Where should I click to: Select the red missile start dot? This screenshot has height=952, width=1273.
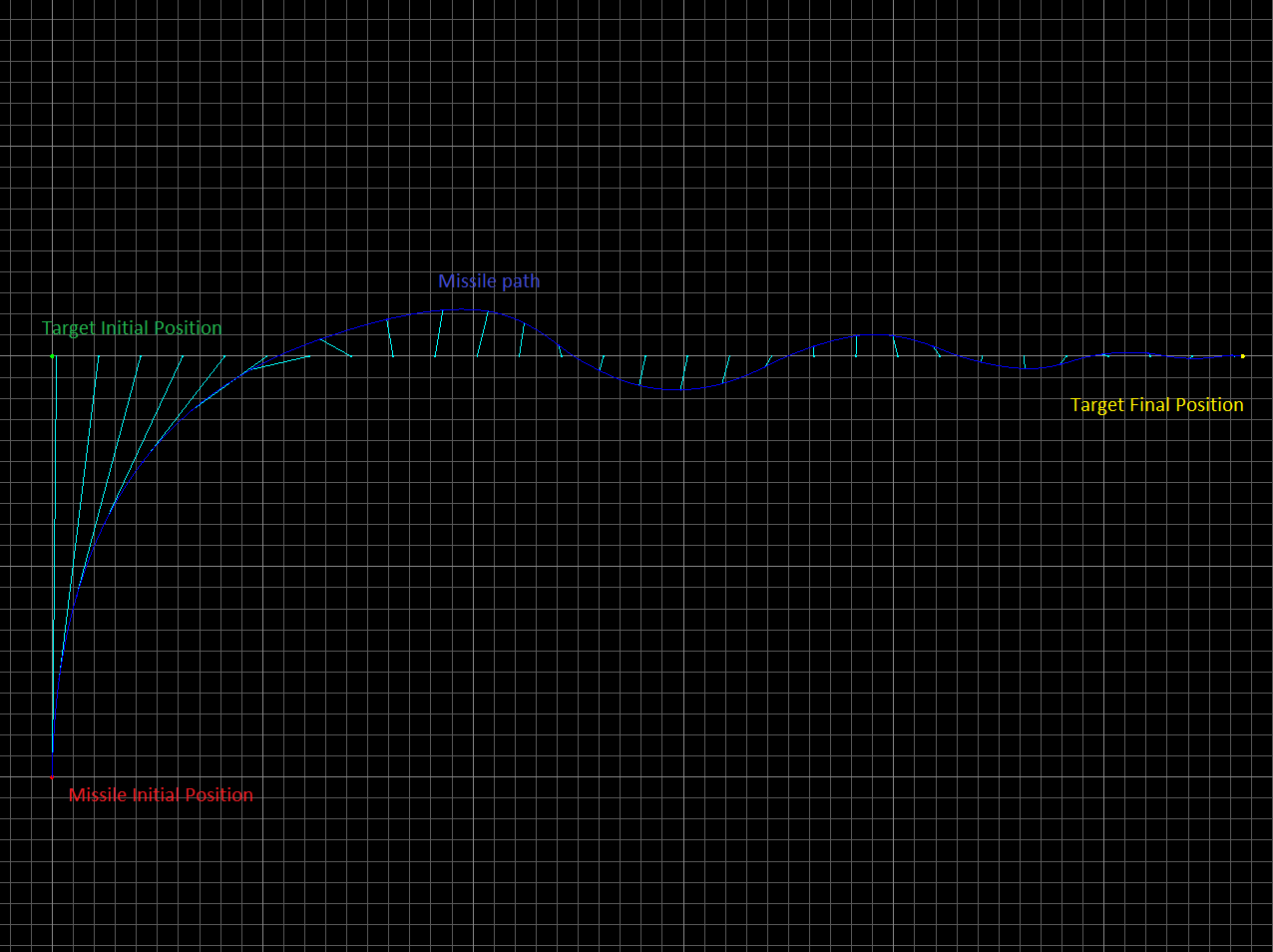click(52, 775)
